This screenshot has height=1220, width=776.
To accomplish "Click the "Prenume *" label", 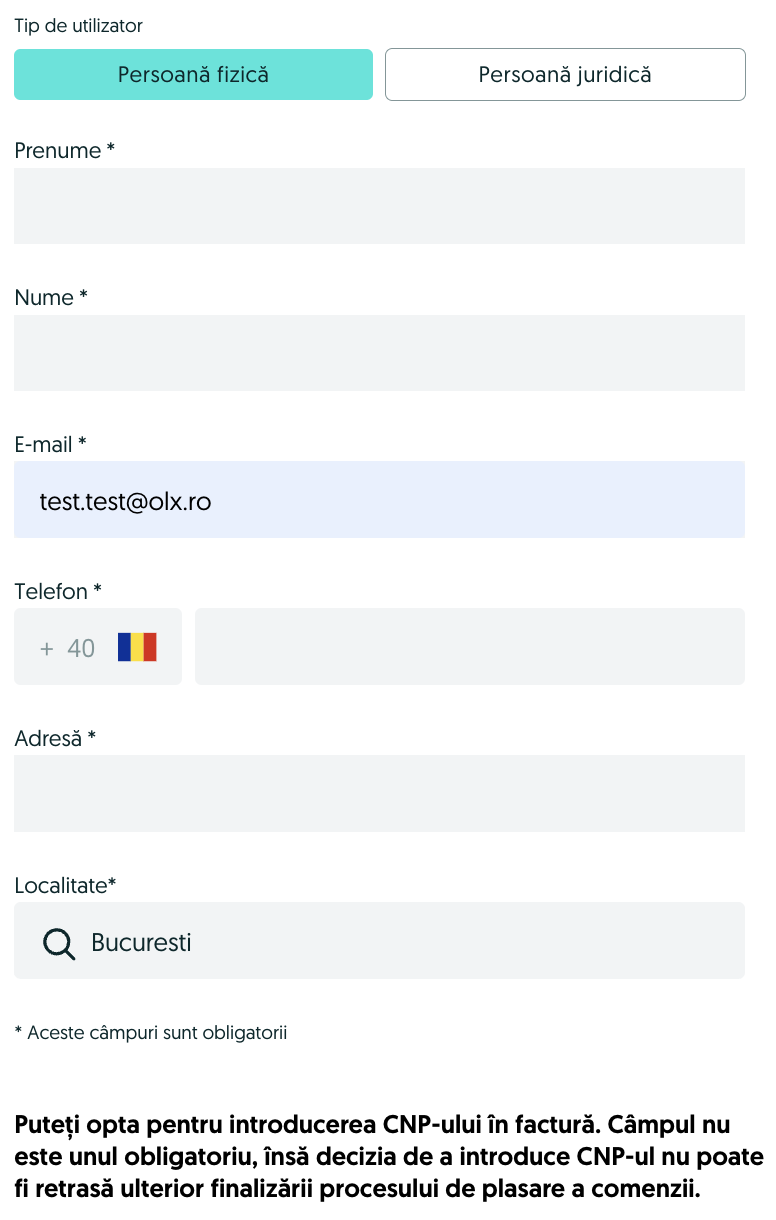I will [65, 151].
